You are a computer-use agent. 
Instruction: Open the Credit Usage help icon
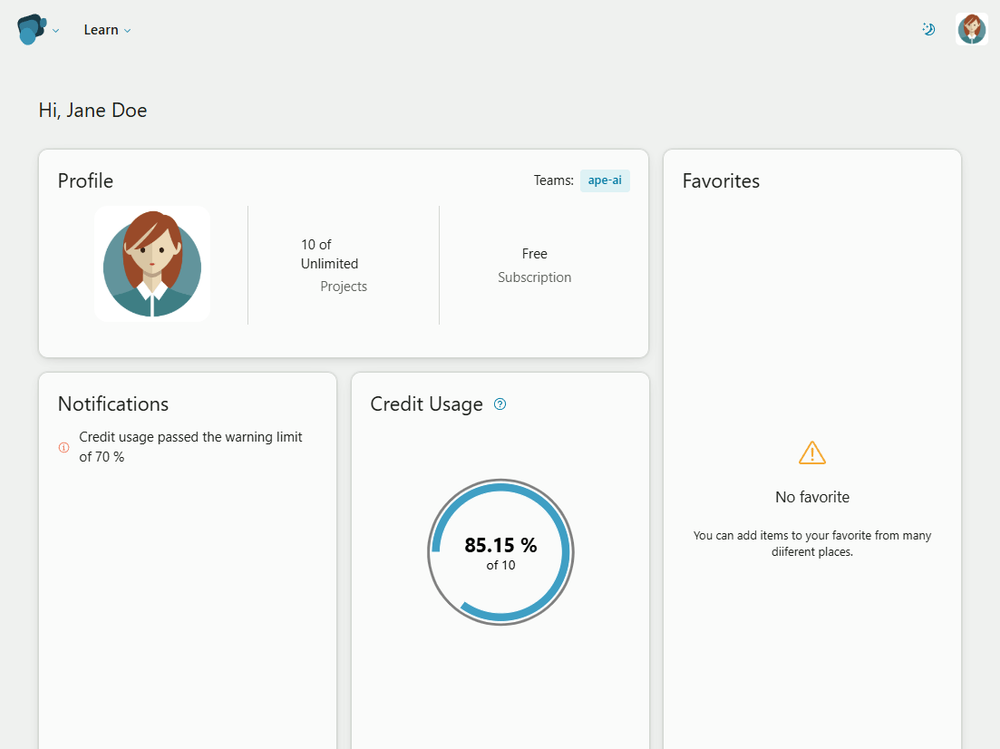500,404
